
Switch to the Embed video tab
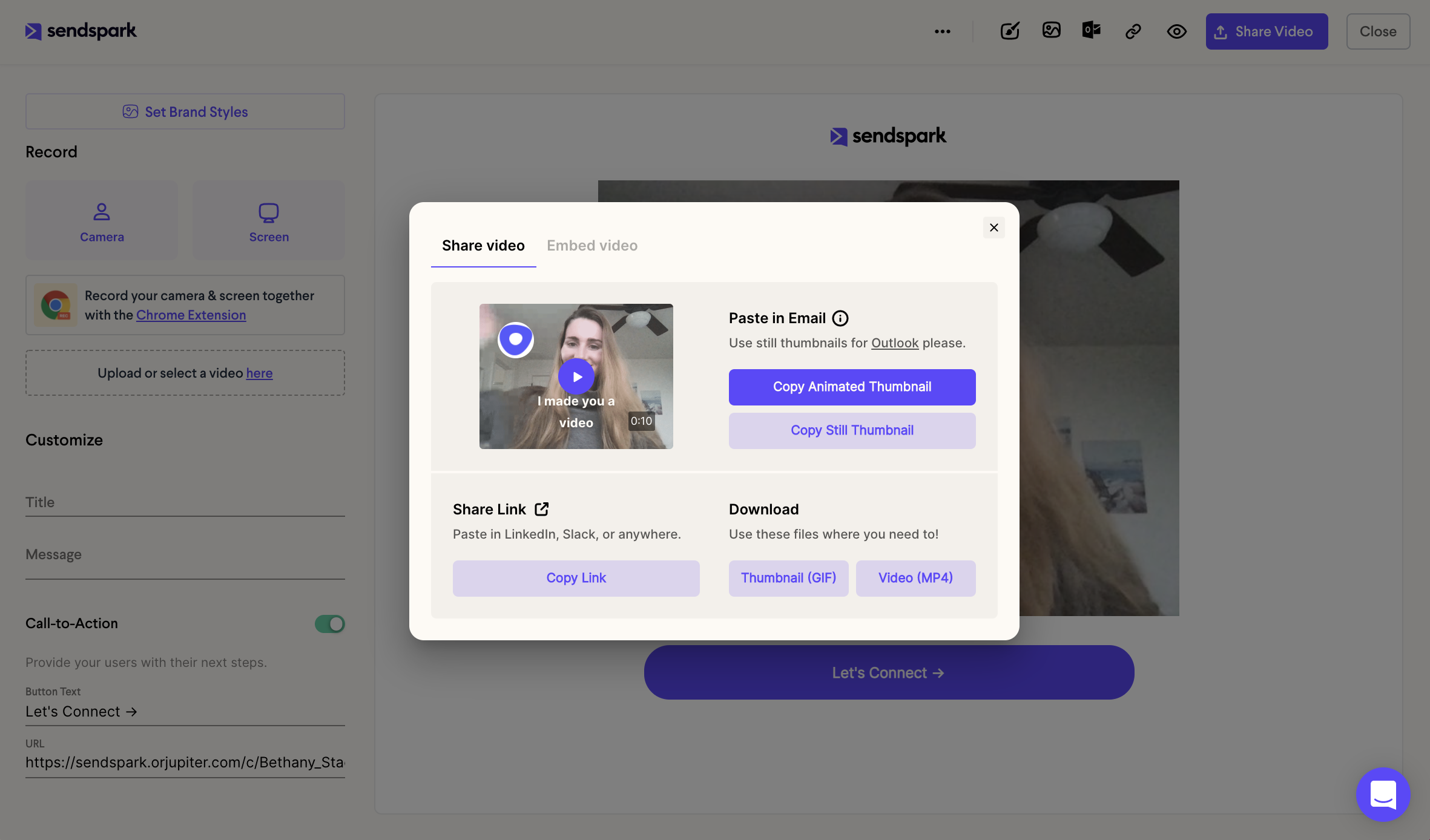[x=592, y=245]
